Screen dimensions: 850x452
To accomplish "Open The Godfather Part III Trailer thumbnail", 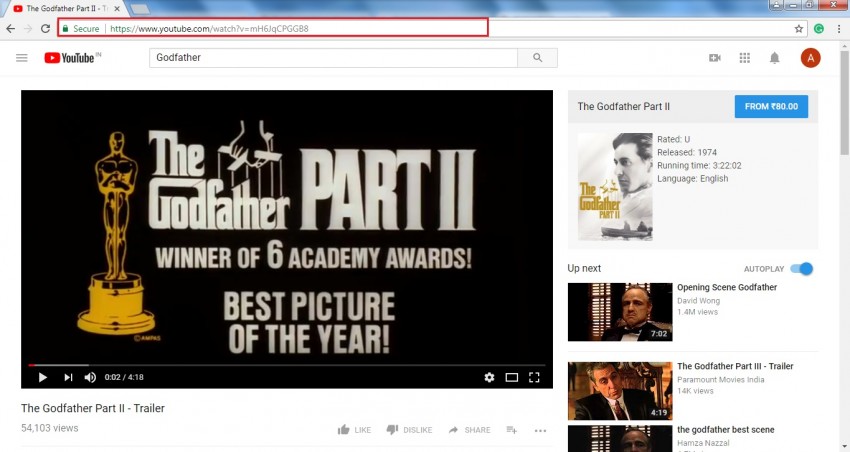I will click(x=620, y=391).
